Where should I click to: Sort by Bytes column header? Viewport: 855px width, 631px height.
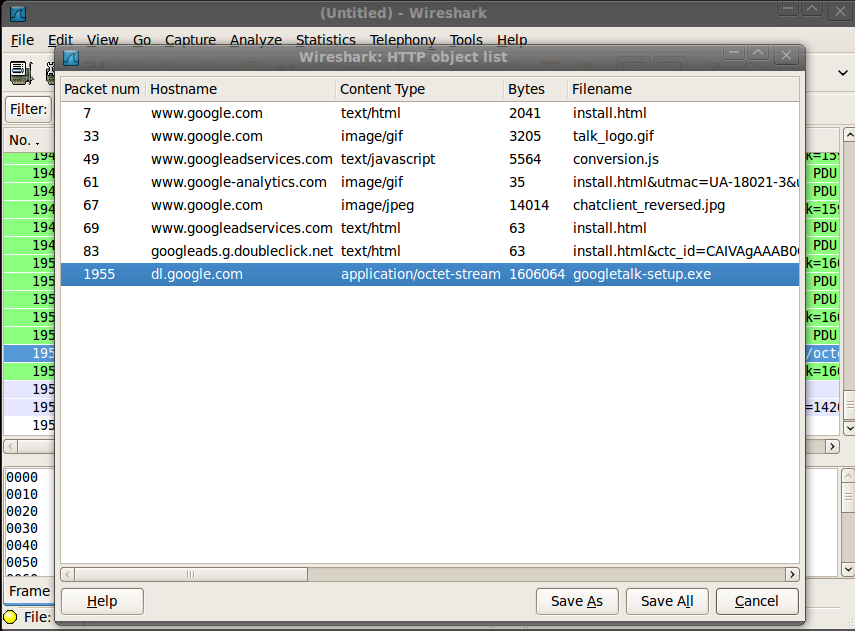pos(535,89)
